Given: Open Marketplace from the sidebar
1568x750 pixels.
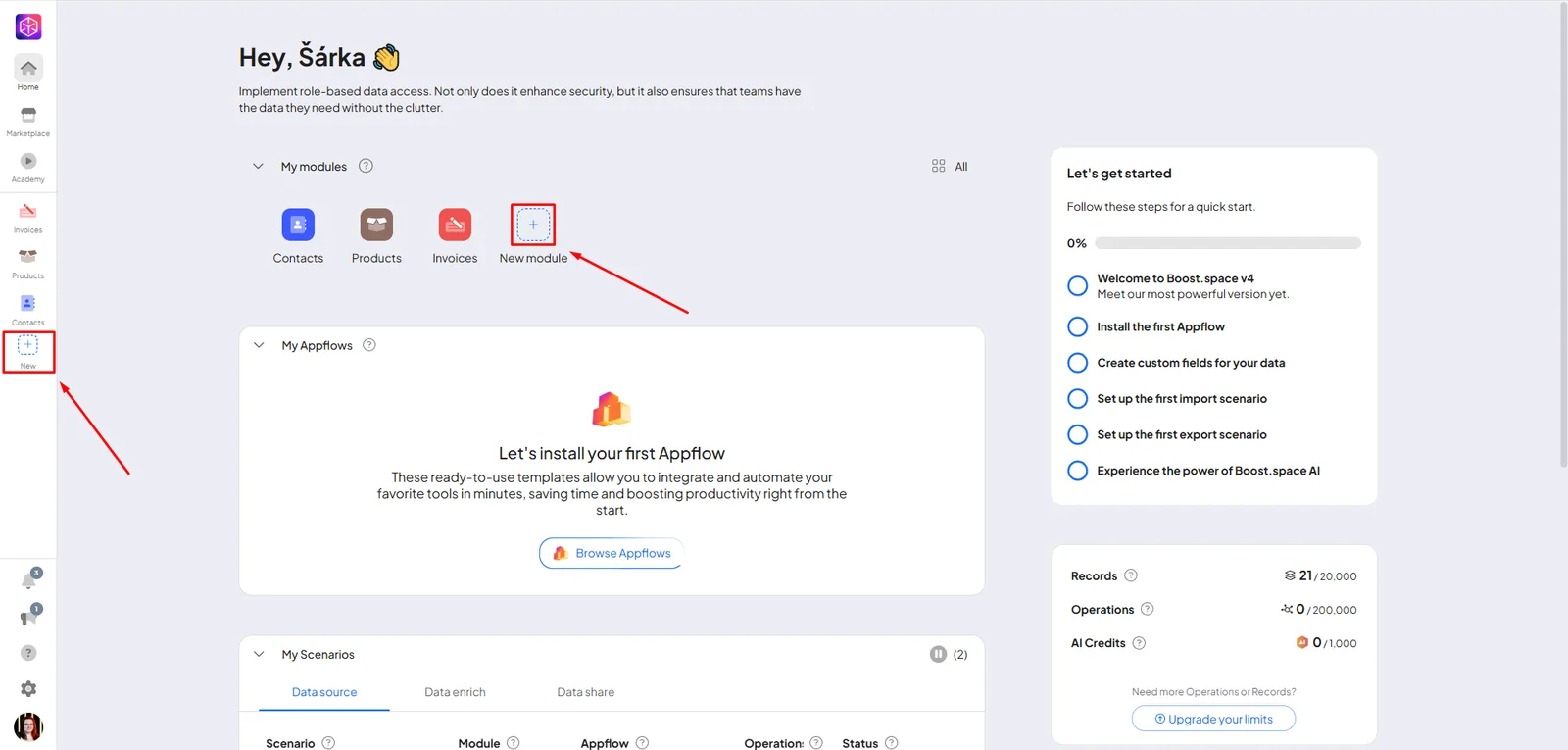Looking at the screenshot, I should (x=28, y=122).
